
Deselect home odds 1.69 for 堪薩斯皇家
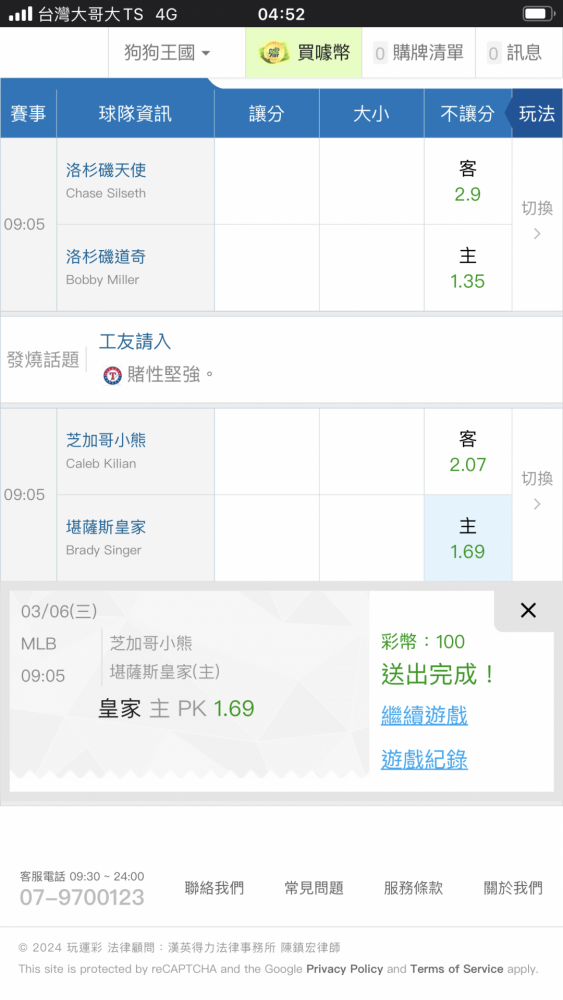468,538
